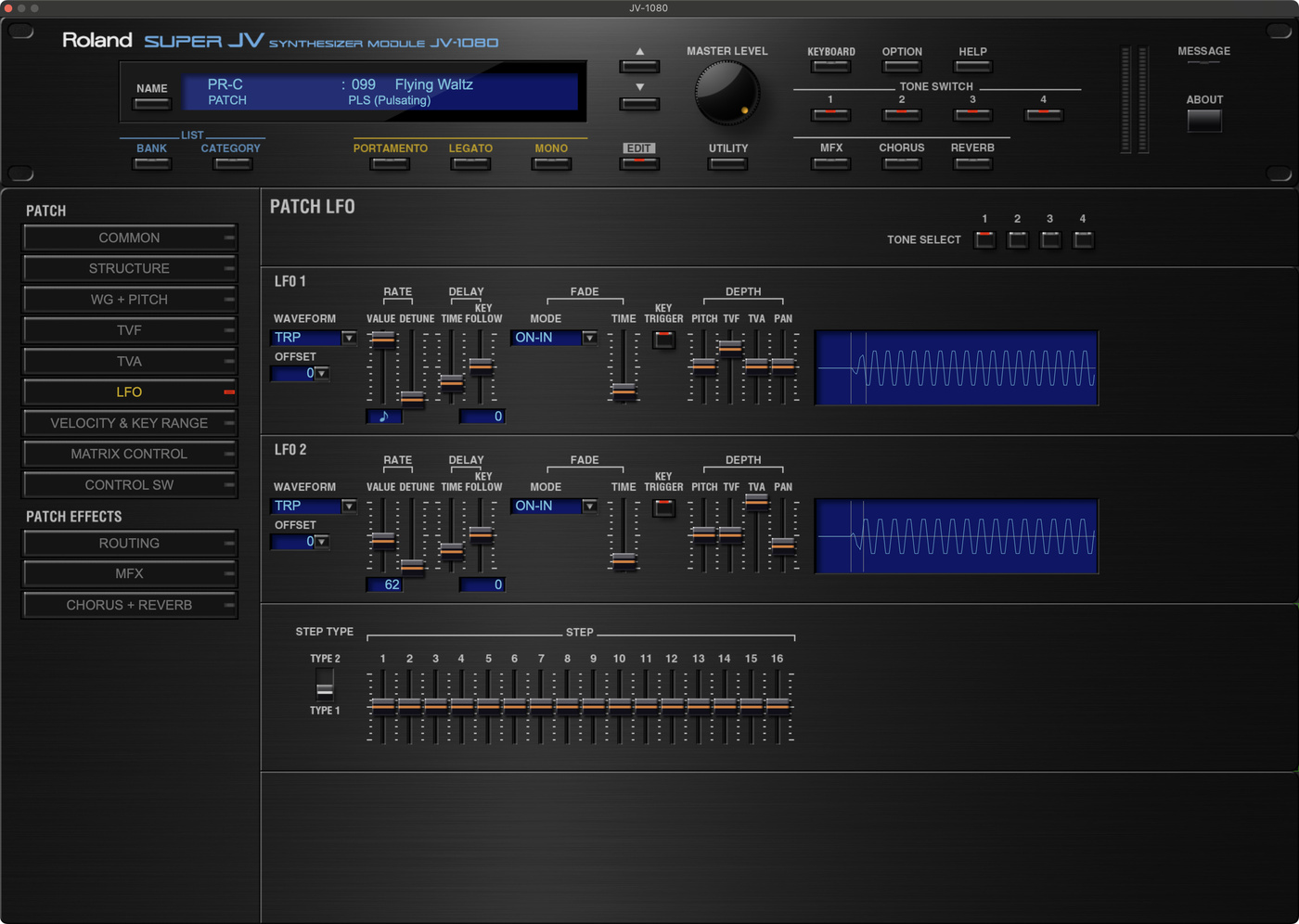Click LFO 2 key follow value field
This screenshot has height=924, width=1299.
click(x=482, y=584)
